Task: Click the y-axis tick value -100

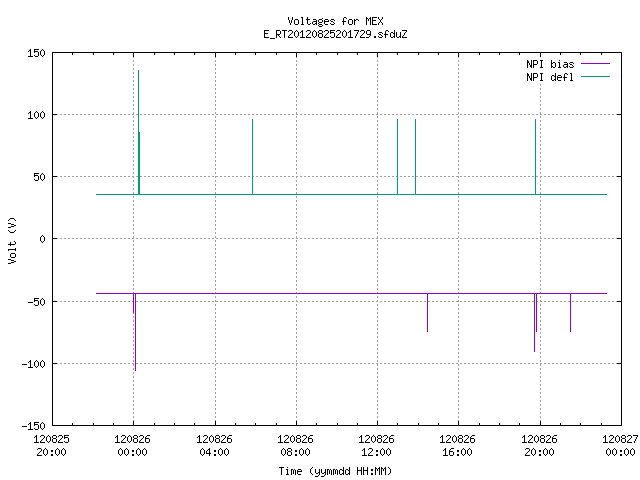Action: click(33, 364)
